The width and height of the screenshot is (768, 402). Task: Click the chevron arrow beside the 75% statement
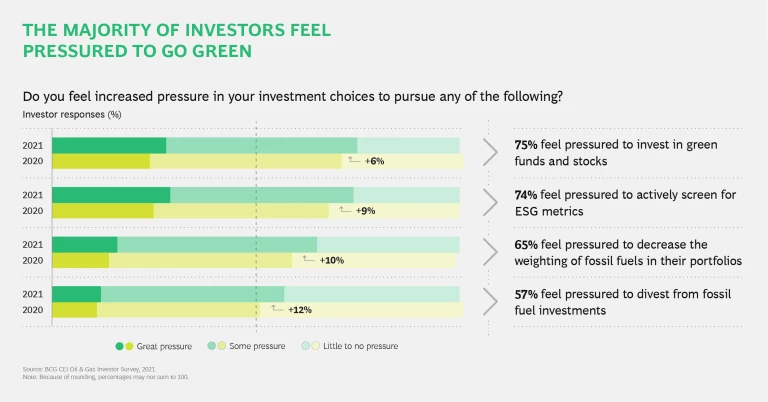coord(490,152)
